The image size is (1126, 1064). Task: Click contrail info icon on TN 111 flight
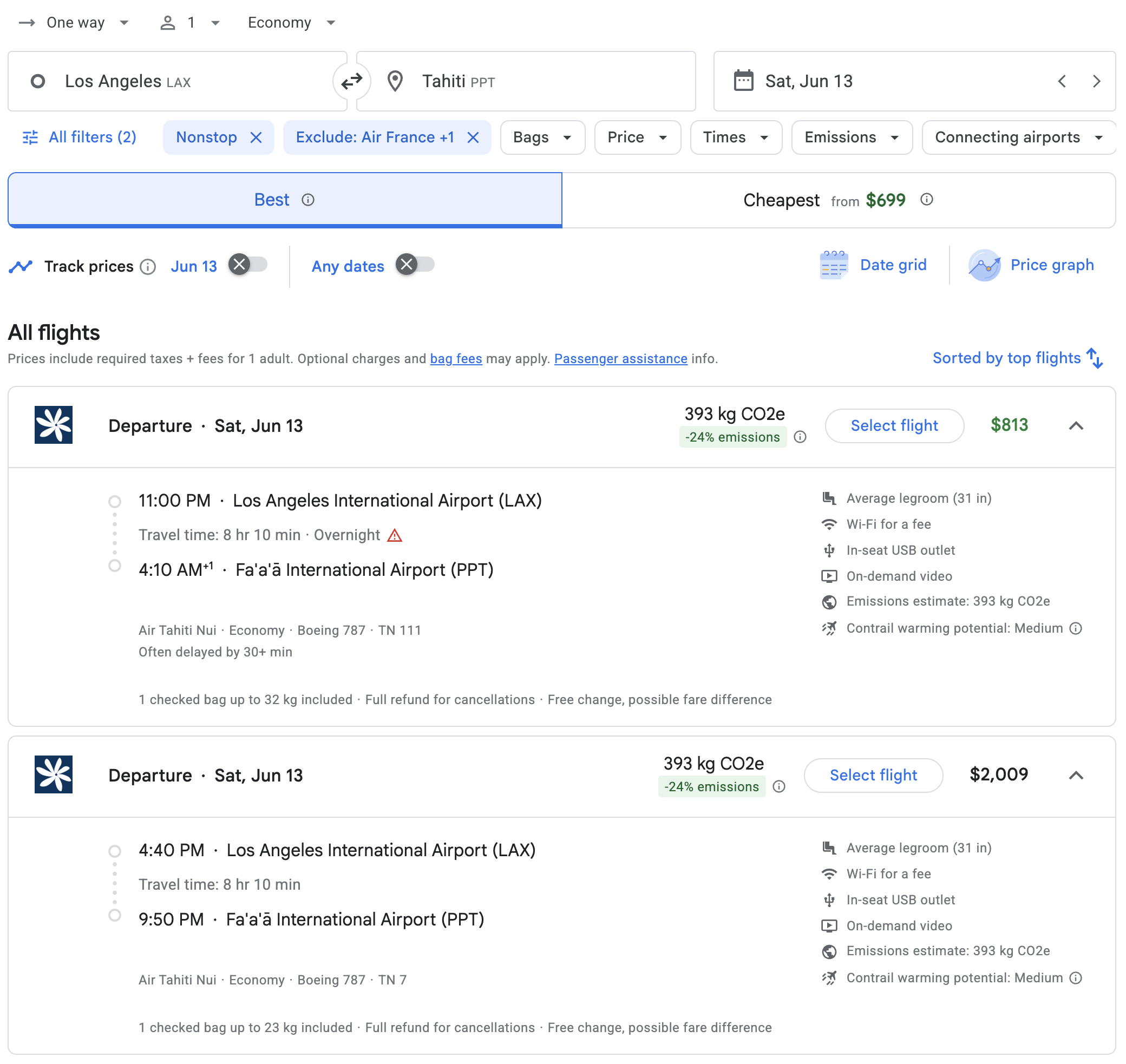click(x=1076, y=628)
